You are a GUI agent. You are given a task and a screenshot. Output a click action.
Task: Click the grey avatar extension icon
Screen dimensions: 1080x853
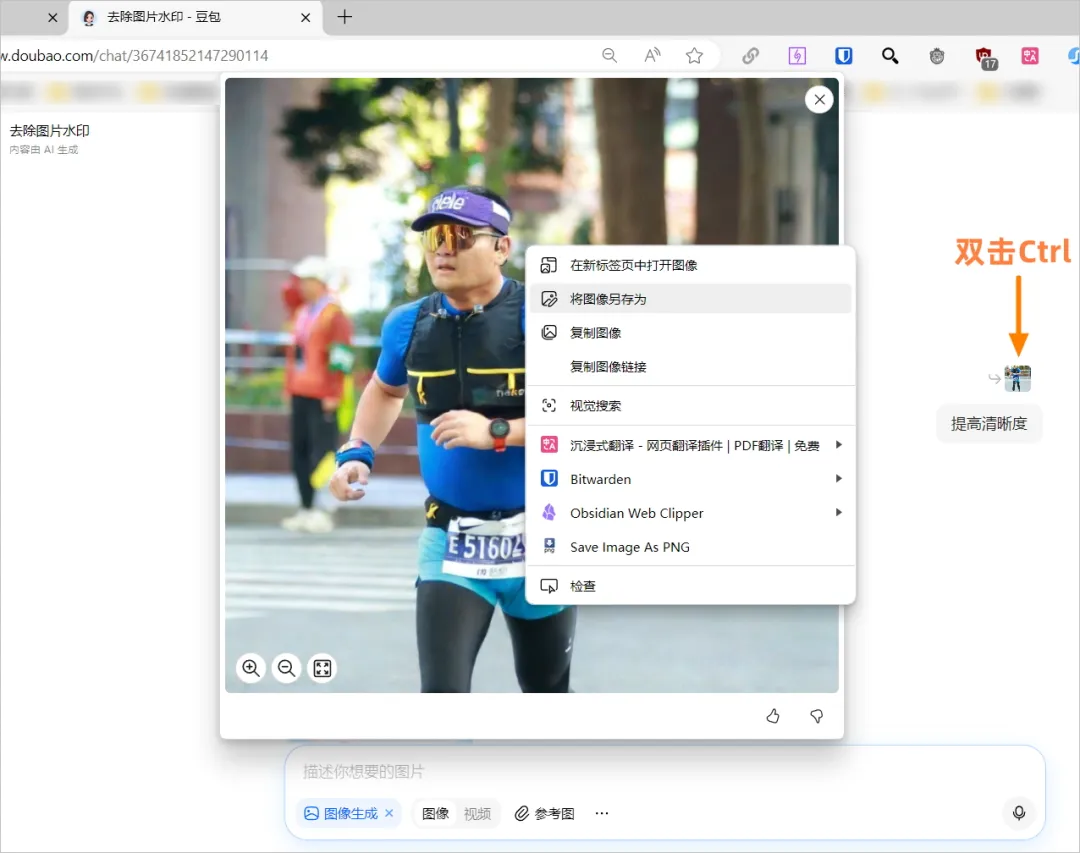pos(937,56)
